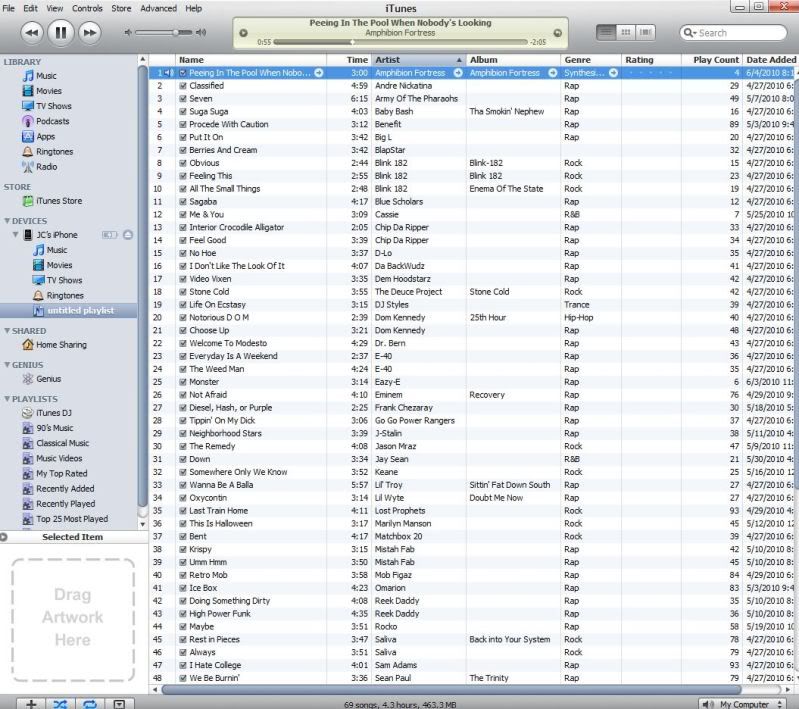The height and width of the screenshot is (709, 799).
Task: Open the Top 25 Most Played playlist
Action: (x=72, y=519)
